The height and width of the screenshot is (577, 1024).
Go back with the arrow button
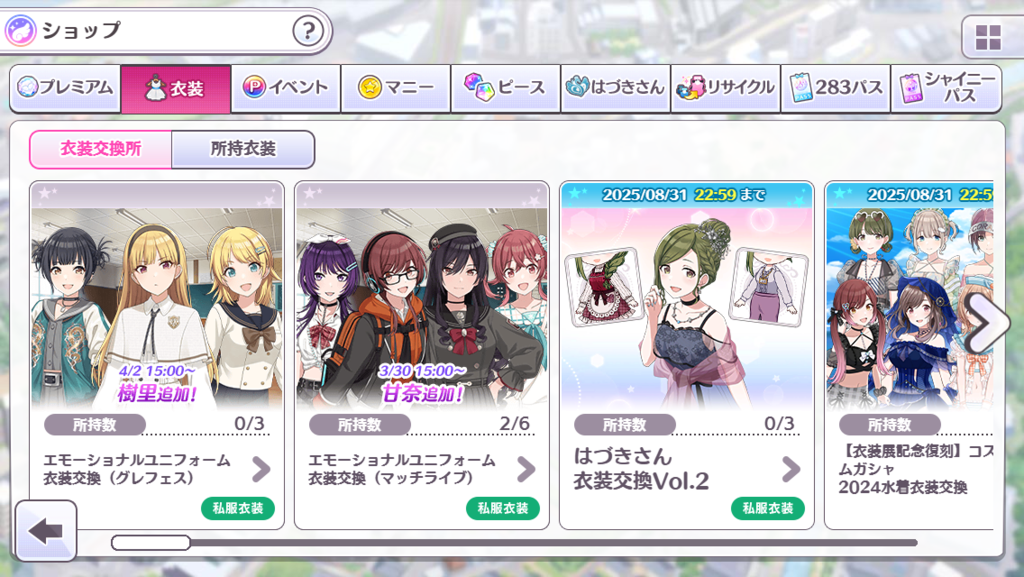(x=46, y=530)
